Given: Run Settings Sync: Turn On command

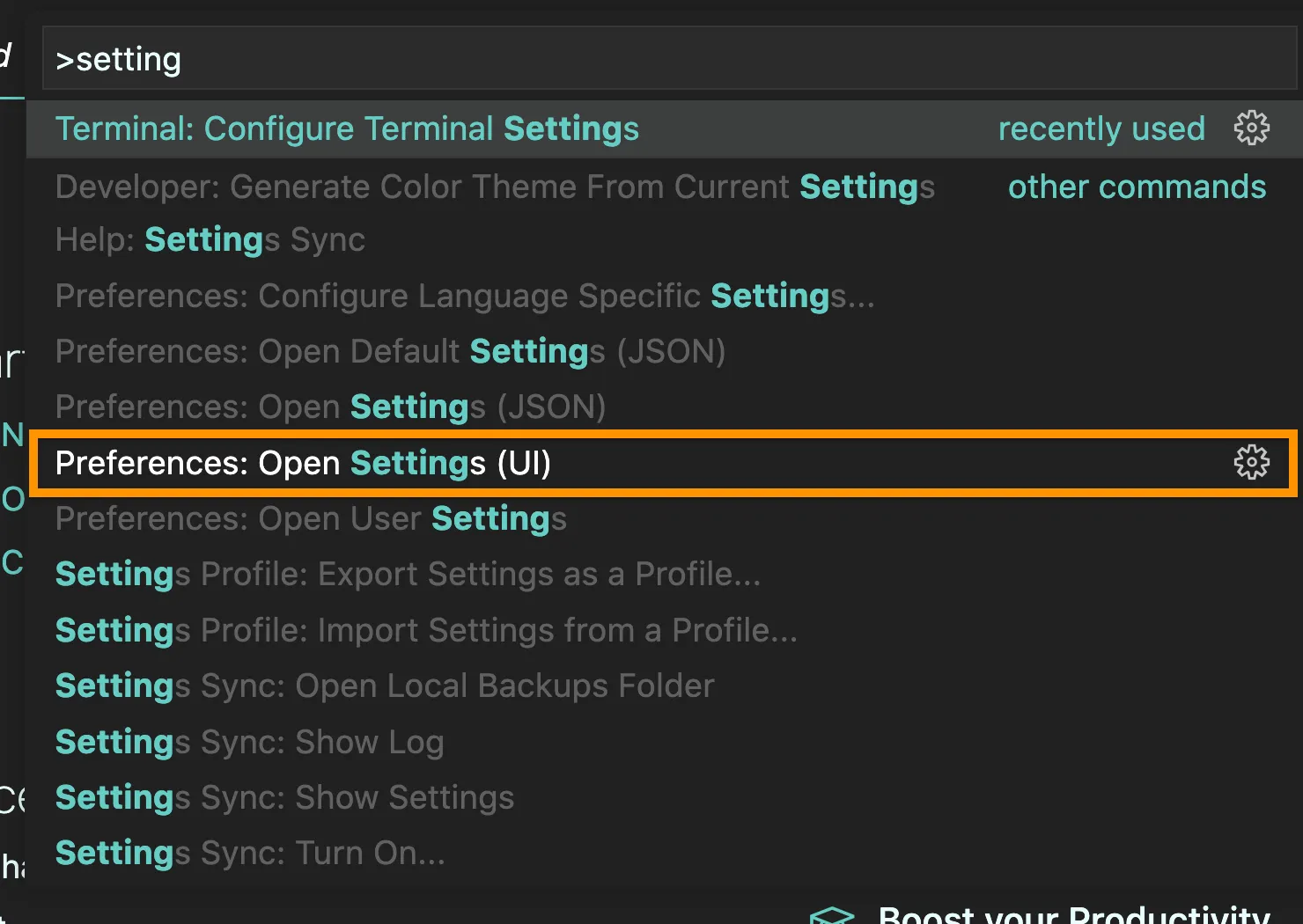Looking at the screenshot, I should pos(250,854).
